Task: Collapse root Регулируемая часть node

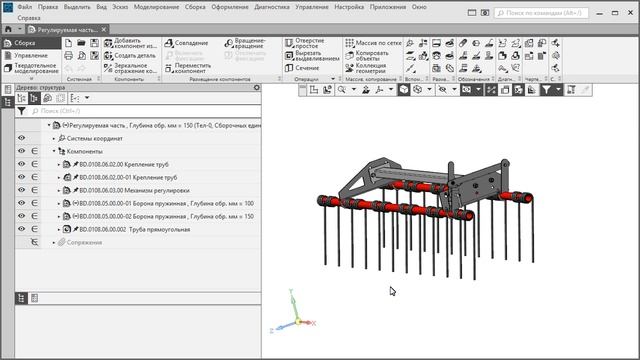Action: [x=49, y=125]
